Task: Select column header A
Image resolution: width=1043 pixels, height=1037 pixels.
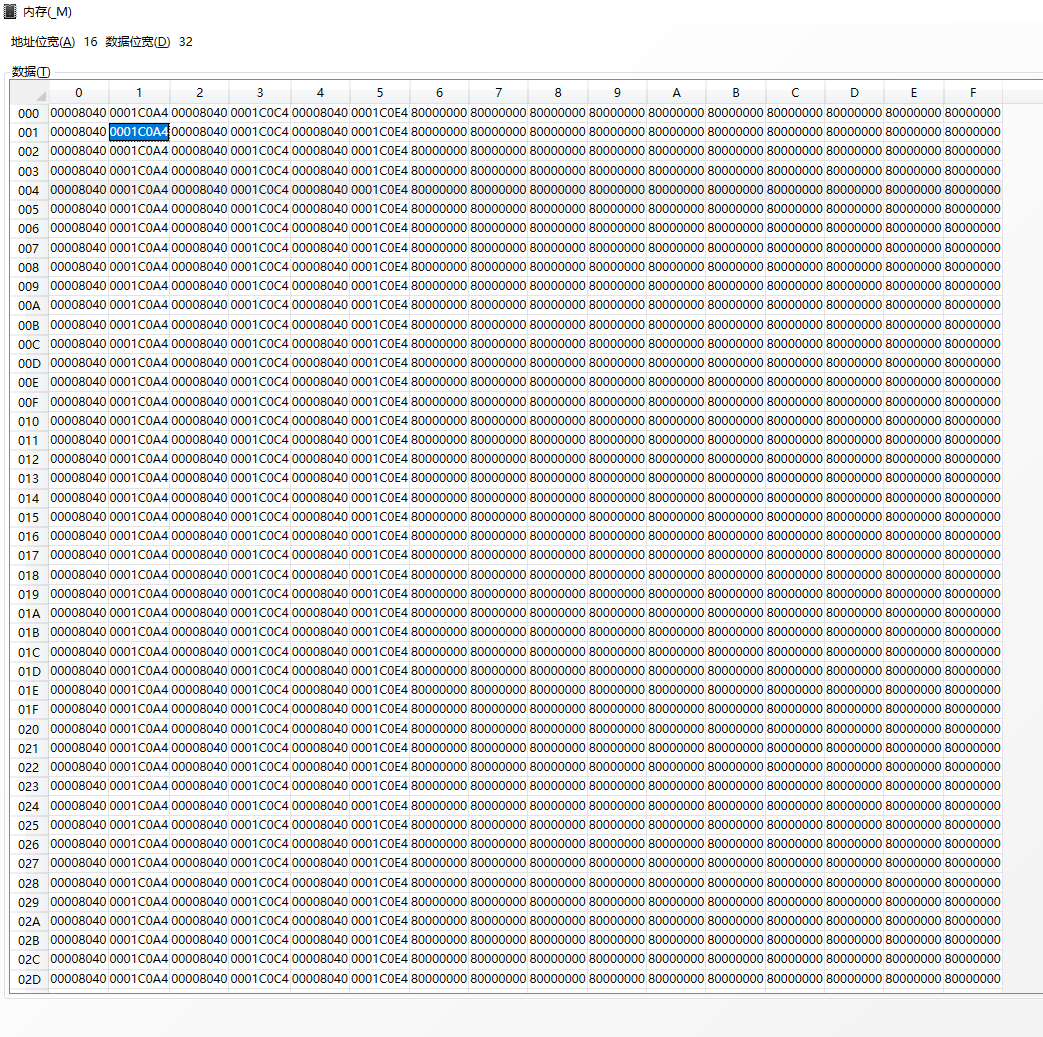Action: click(x=676, y=92)
